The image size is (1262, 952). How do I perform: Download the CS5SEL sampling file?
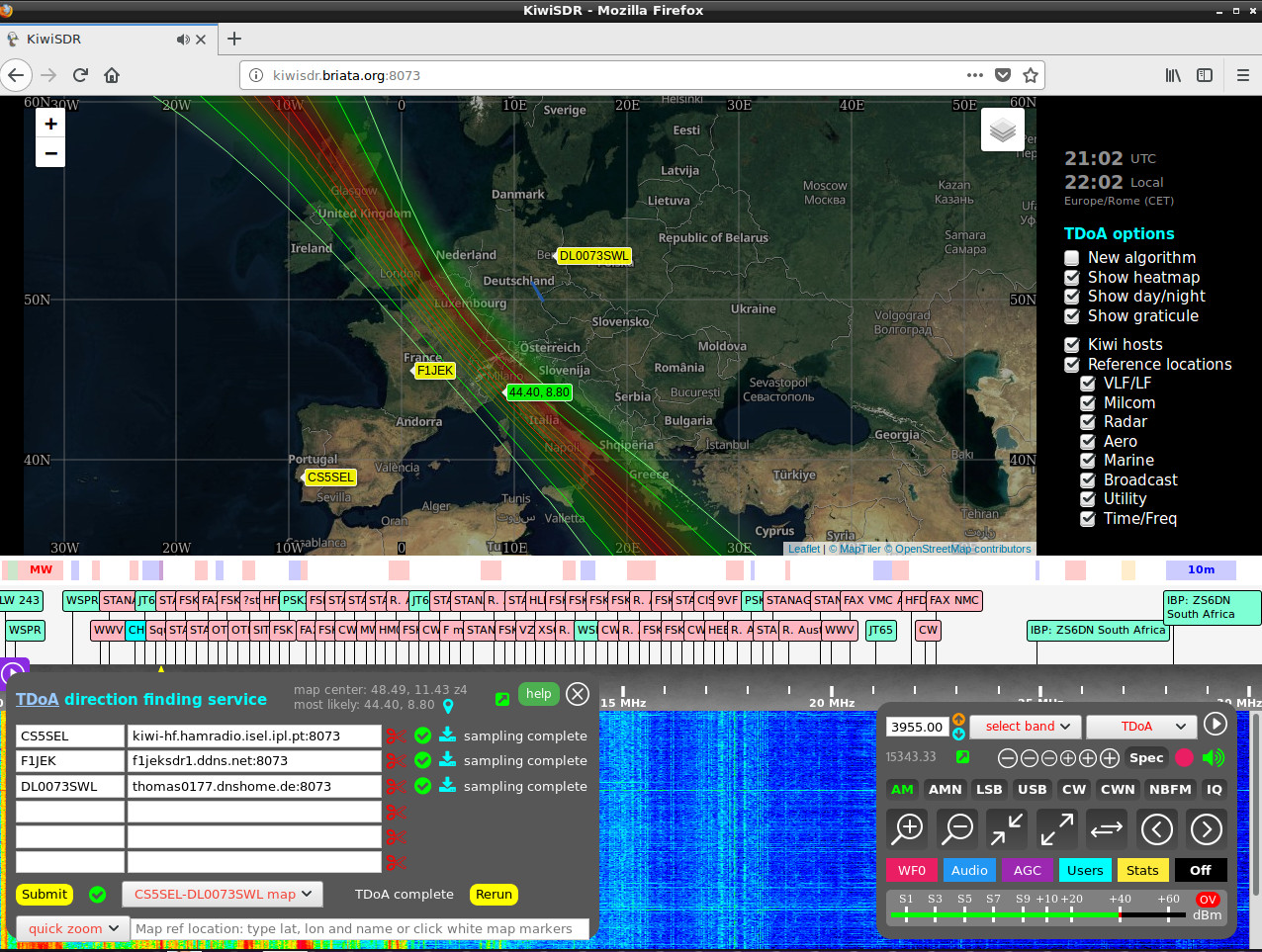(x=447, y=735)
